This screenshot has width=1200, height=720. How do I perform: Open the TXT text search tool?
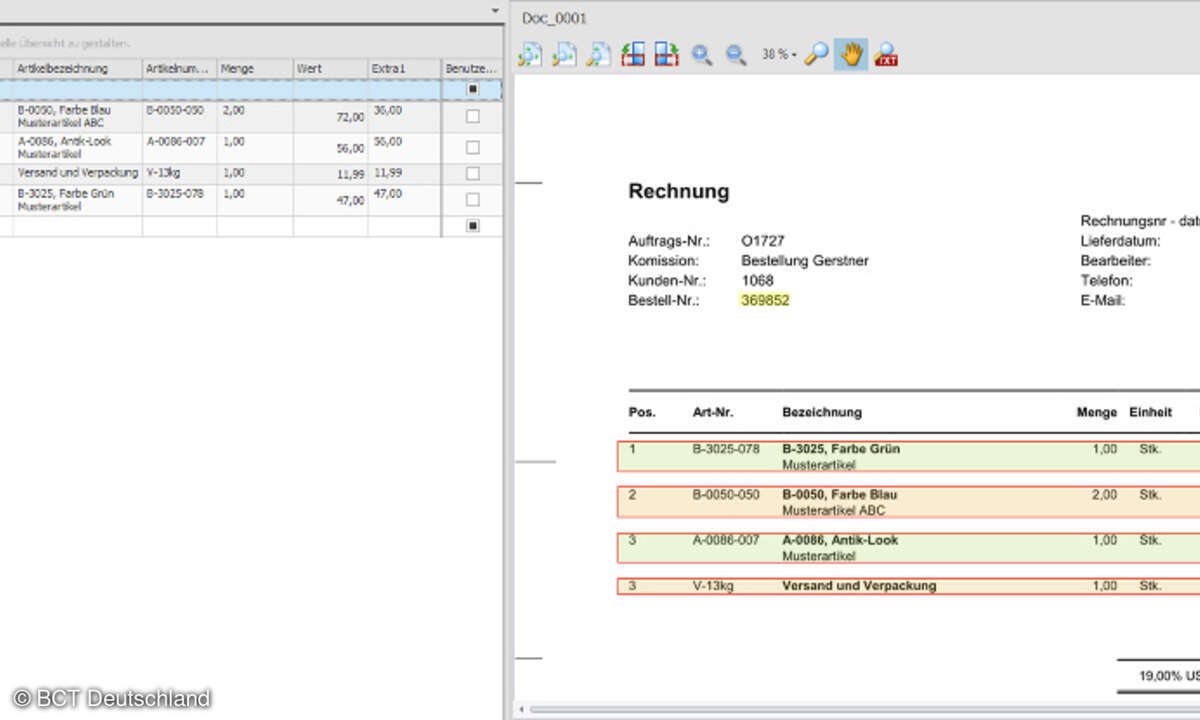click(x=885, y=55)
